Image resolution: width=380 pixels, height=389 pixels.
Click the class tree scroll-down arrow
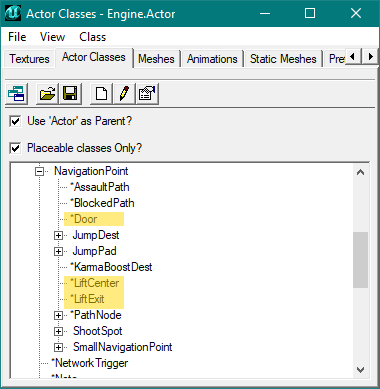pos(360,370)
